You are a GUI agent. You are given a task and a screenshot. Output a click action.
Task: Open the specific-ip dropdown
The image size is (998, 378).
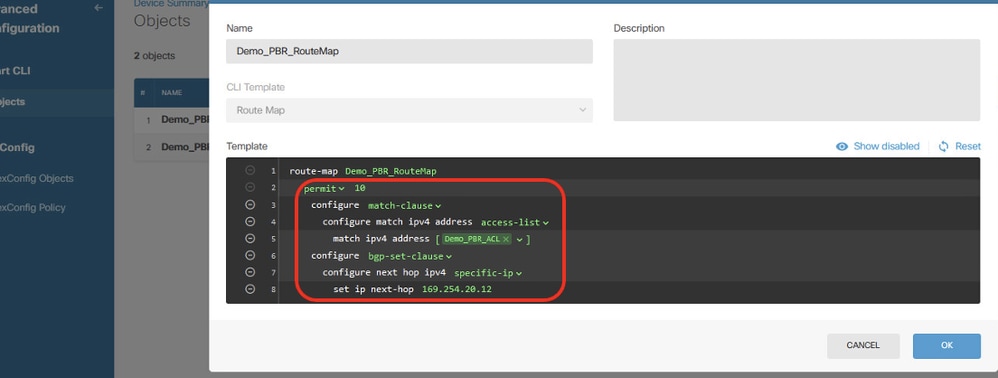(488, 273)
